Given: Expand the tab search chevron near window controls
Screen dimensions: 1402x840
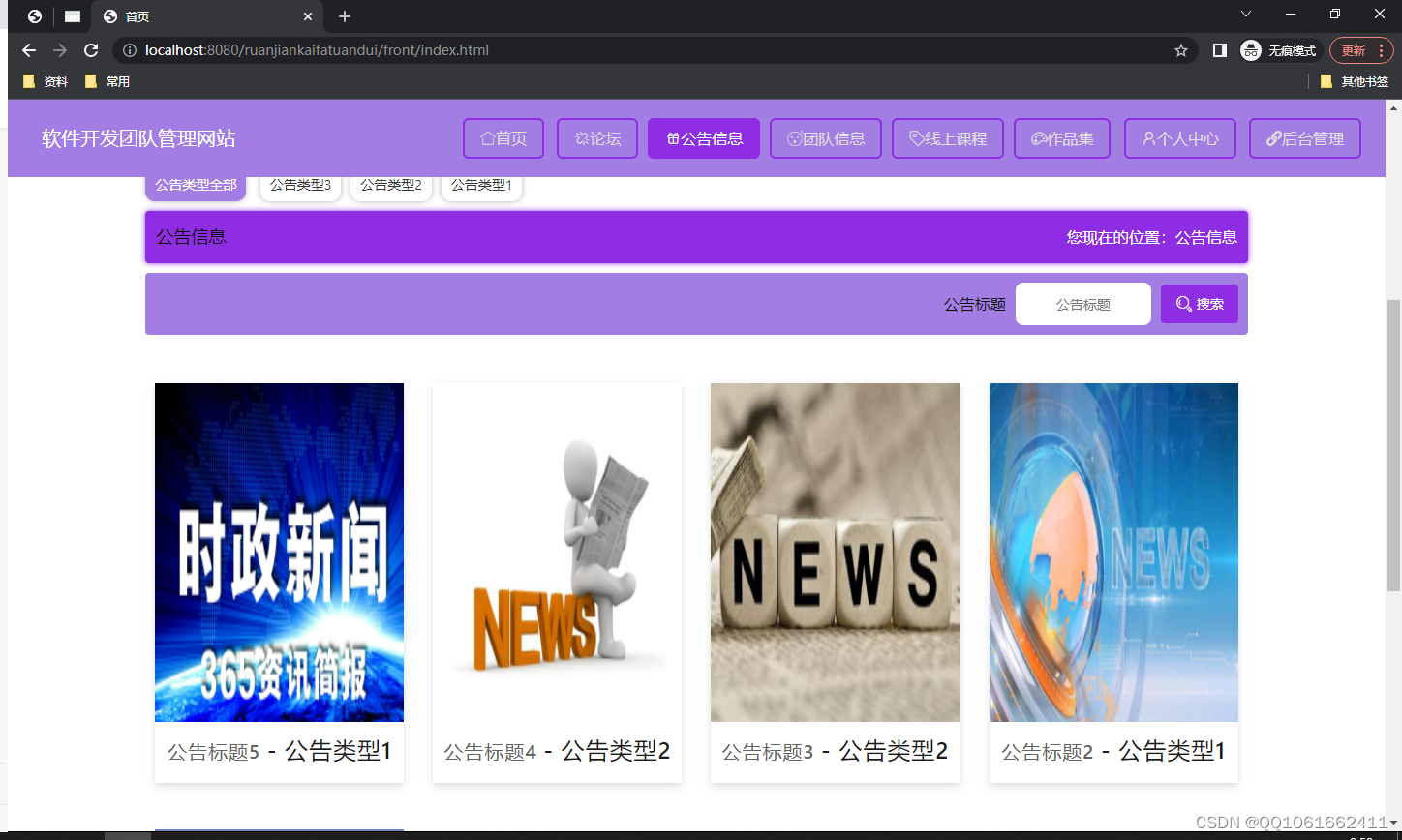Looking at the screenshot, I should [1245, 15].
